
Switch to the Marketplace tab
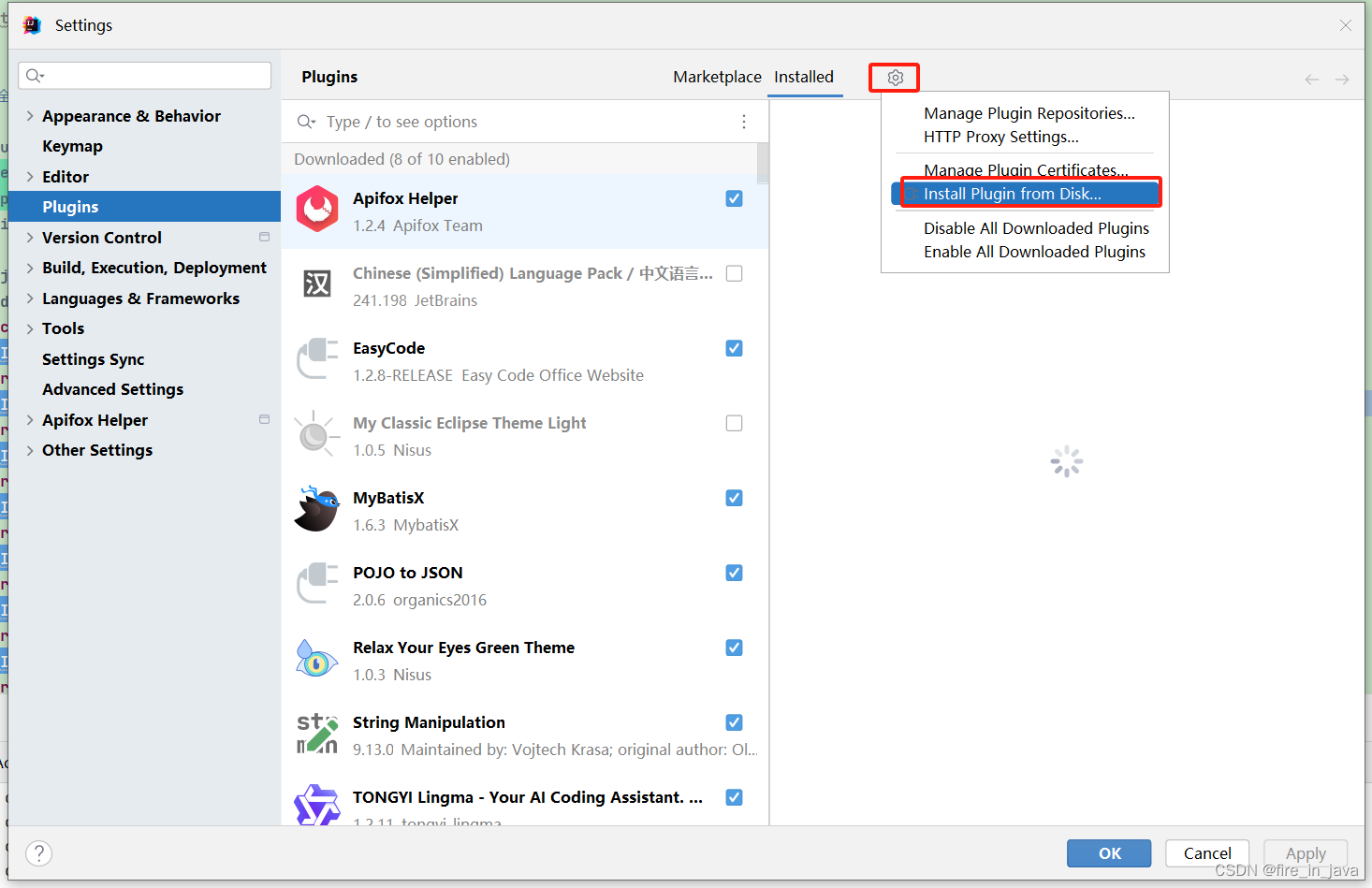pyautogui.click(x=717, y=77)
